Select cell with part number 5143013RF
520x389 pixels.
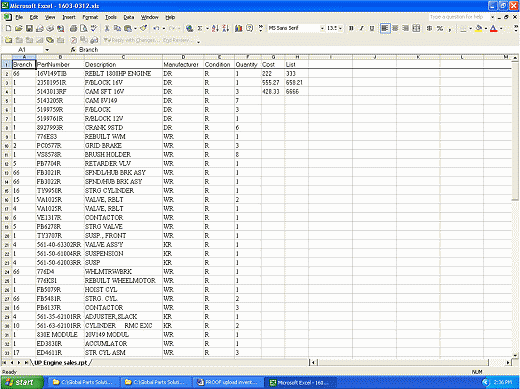tap(60, 92)
